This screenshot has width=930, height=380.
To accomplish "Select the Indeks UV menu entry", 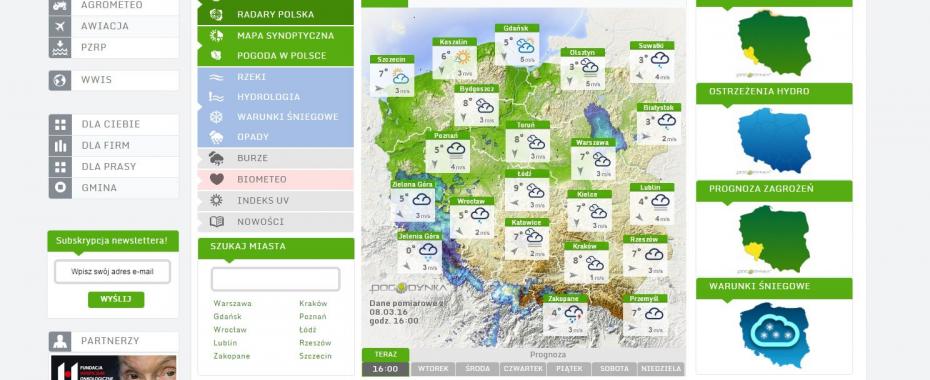I will [x=276, y=200].
